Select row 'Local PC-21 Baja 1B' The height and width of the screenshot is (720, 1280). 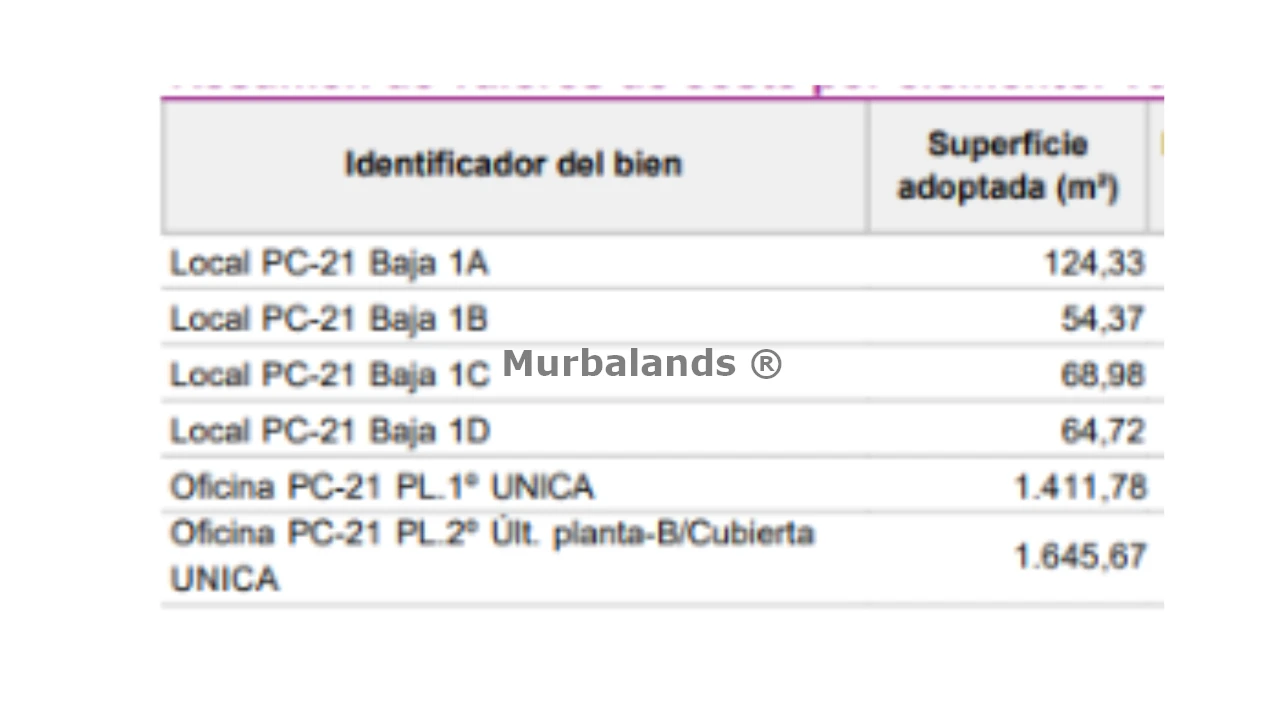(x=662, y=318)
